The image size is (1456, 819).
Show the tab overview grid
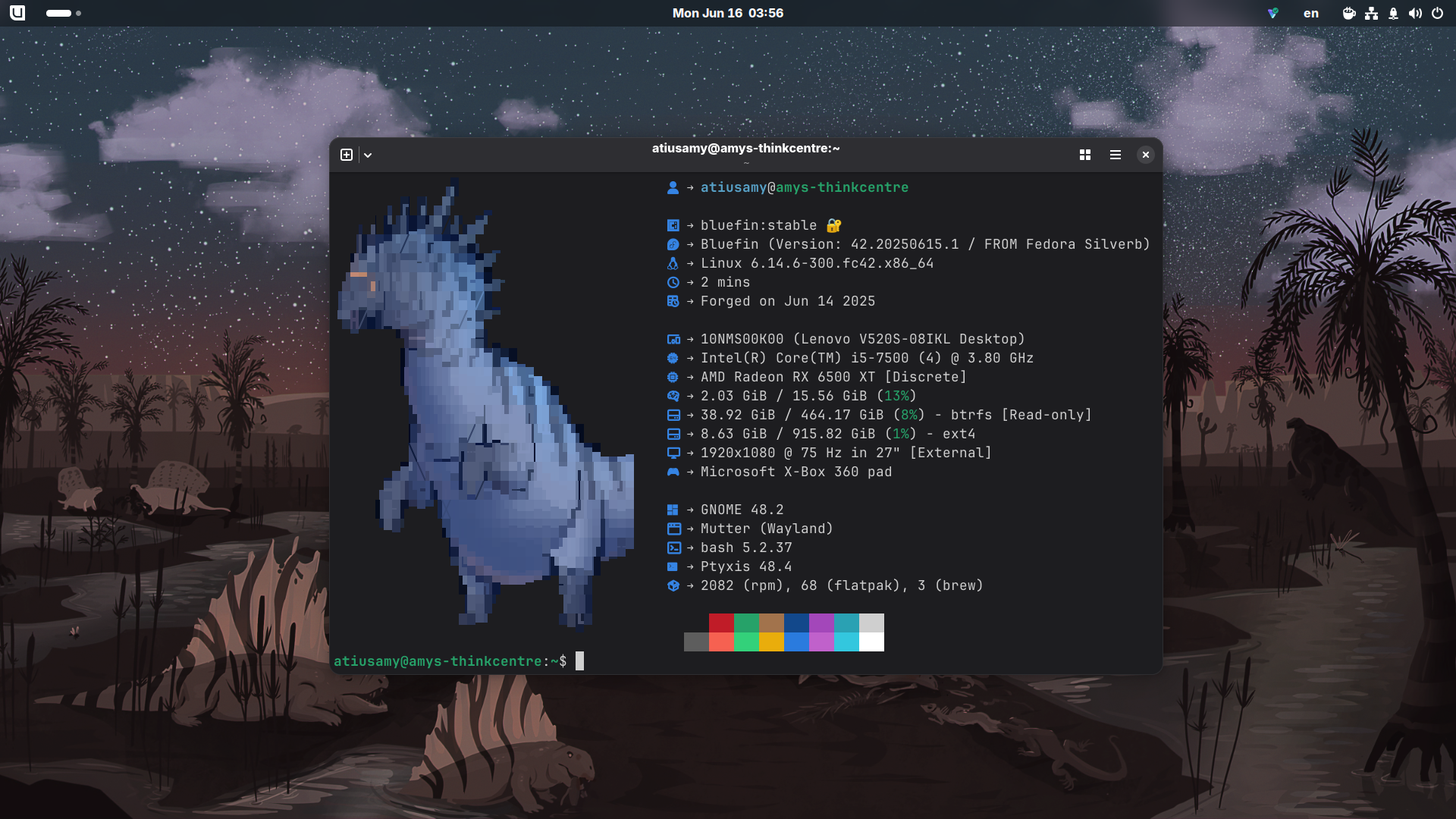[1085, 155]
